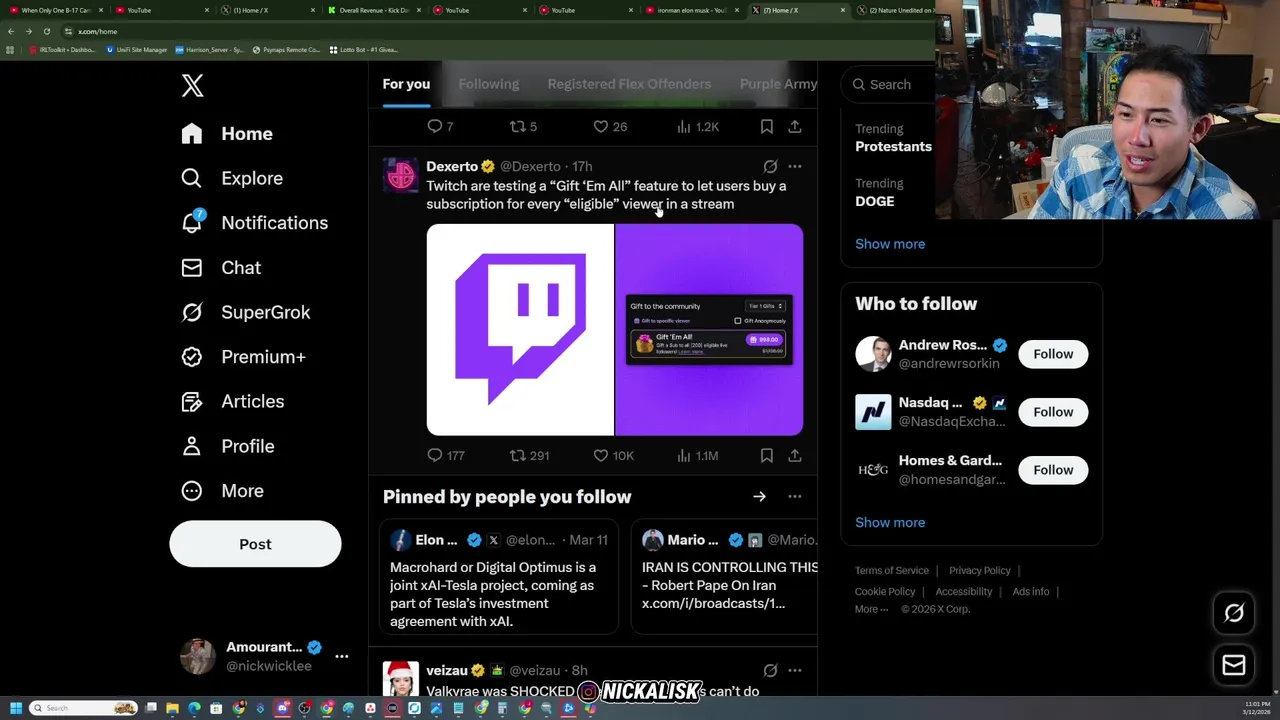The width and height of the screenshot is (1280, 720).
Task: Expand the More menu in the sidebar
Action: [x=222, y=491]
